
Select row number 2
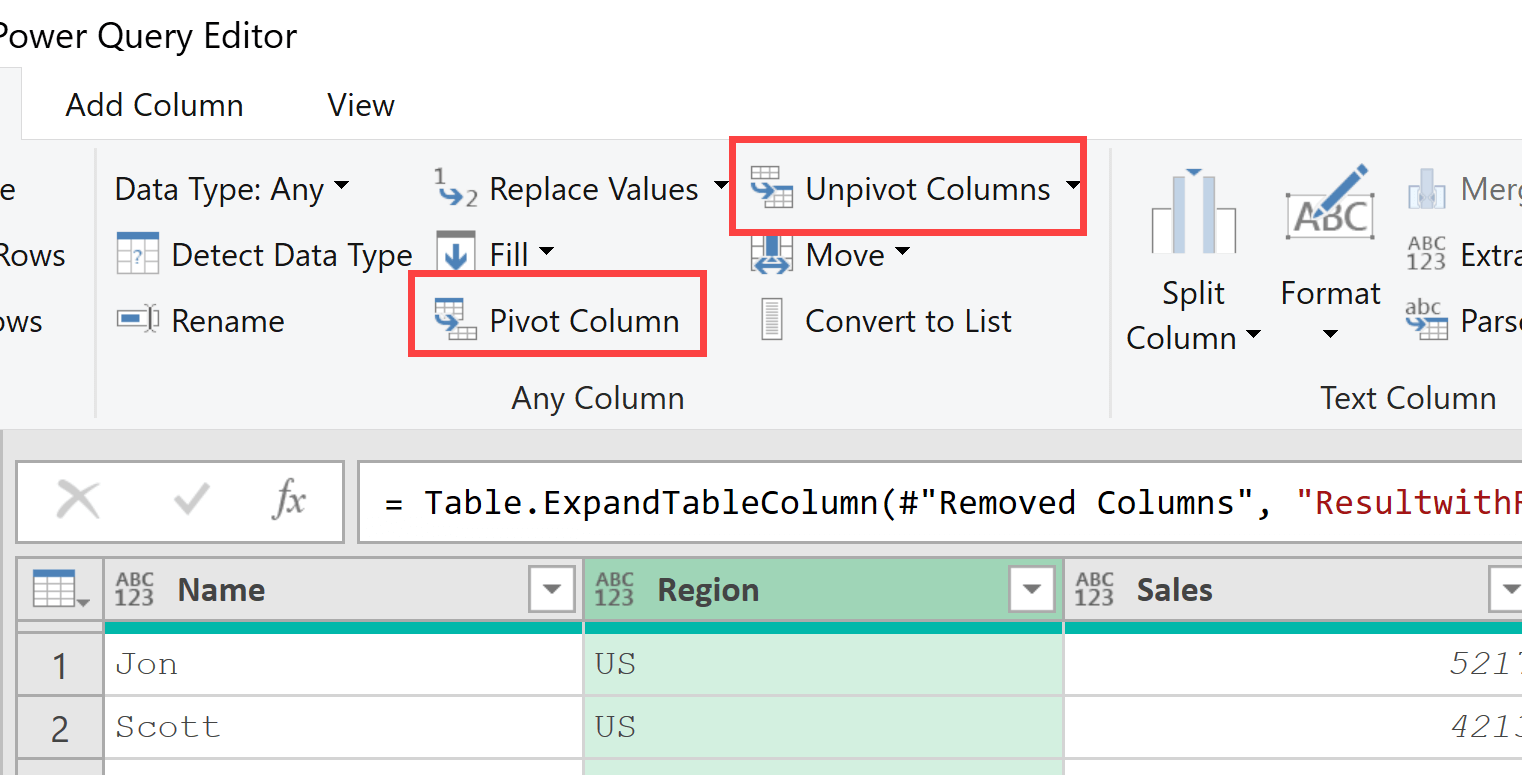60,728
